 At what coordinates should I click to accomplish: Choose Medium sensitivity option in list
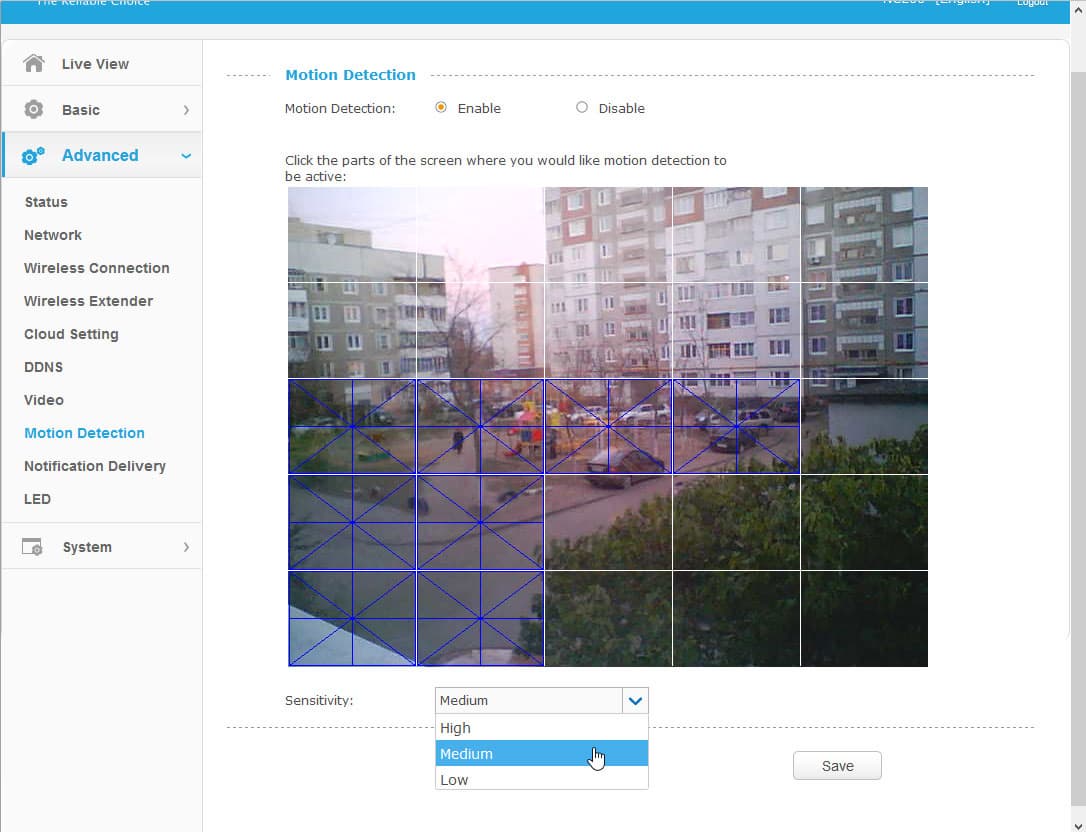click(542, 753)
